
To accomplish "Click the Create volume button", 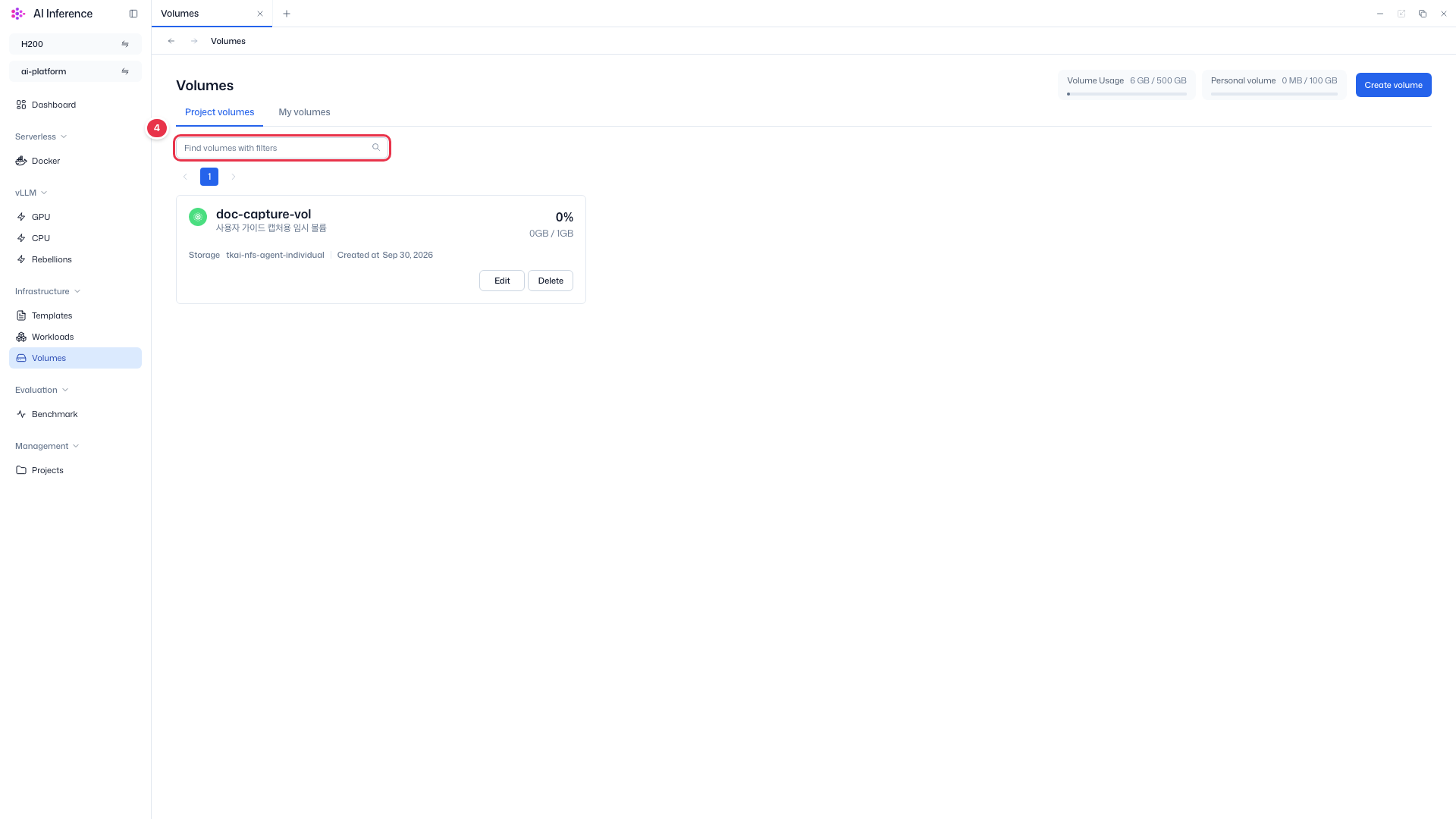I will (x=1393, y=85).
